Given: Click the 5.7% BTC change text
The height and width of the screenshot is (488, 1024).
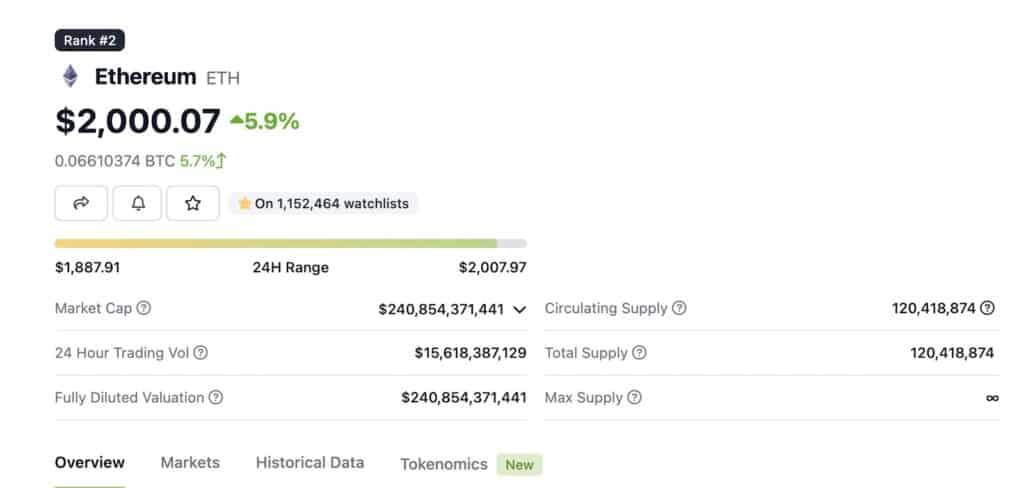Looking at the screenshot, I should coord(197,161).
